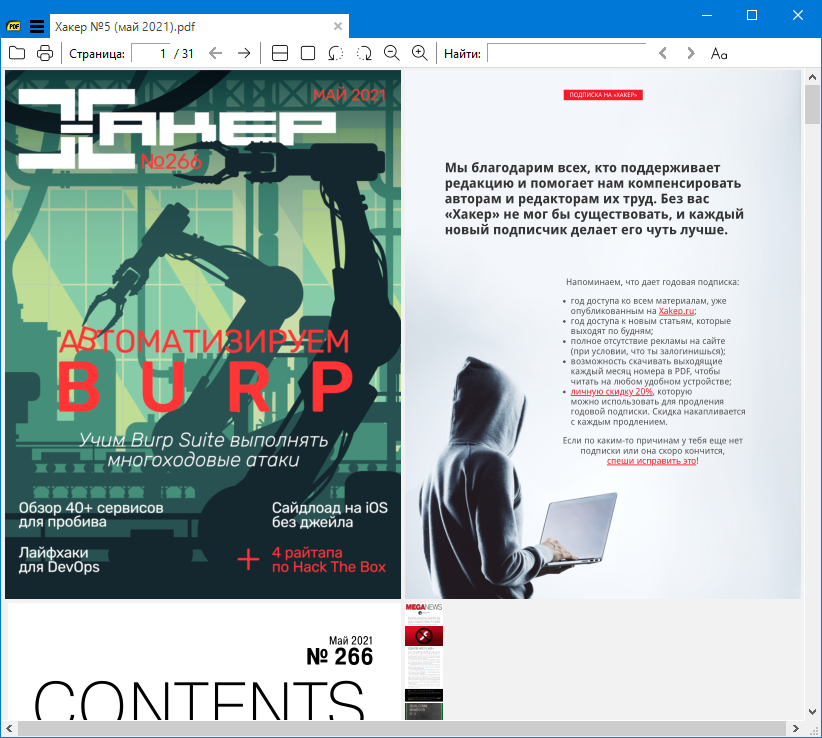Click 'Обзор 40+ сервисов для пробива' cover text

click(91, 515)
